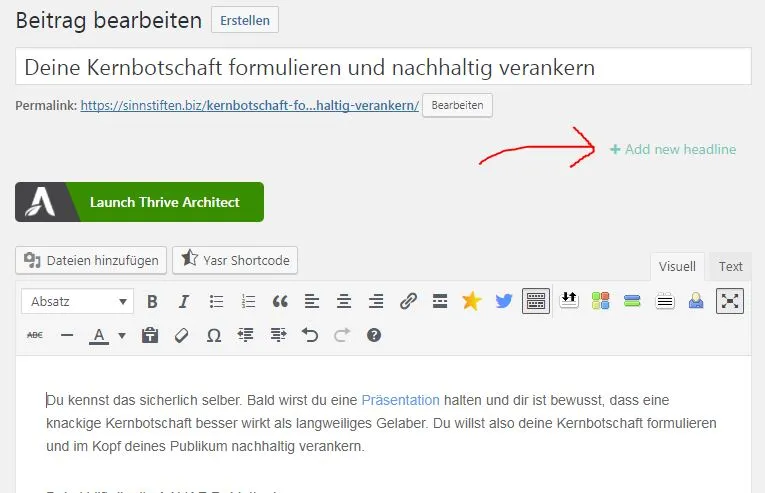765x493 pixels.
Task: Insert the Read More tag
Action: (x=440, y=302)
